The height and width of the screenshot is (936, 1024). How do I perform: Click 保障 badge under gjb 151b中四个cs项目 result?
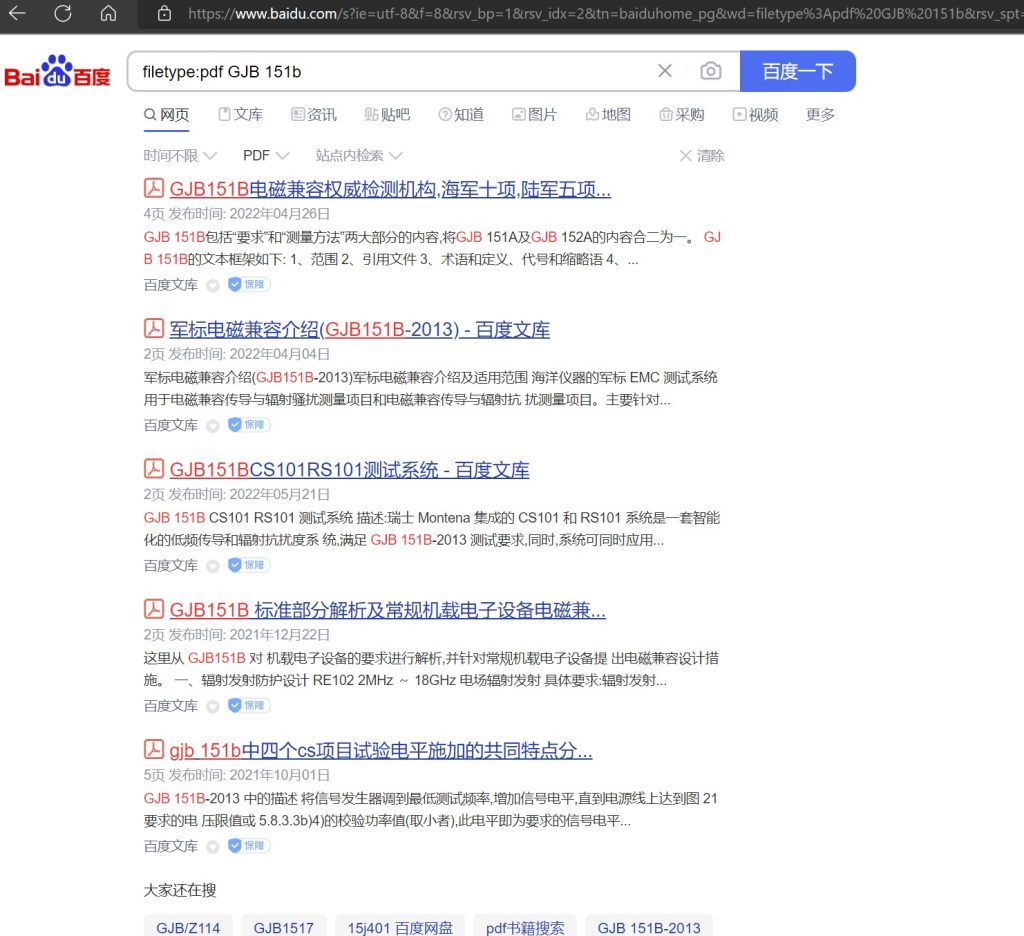249,846
